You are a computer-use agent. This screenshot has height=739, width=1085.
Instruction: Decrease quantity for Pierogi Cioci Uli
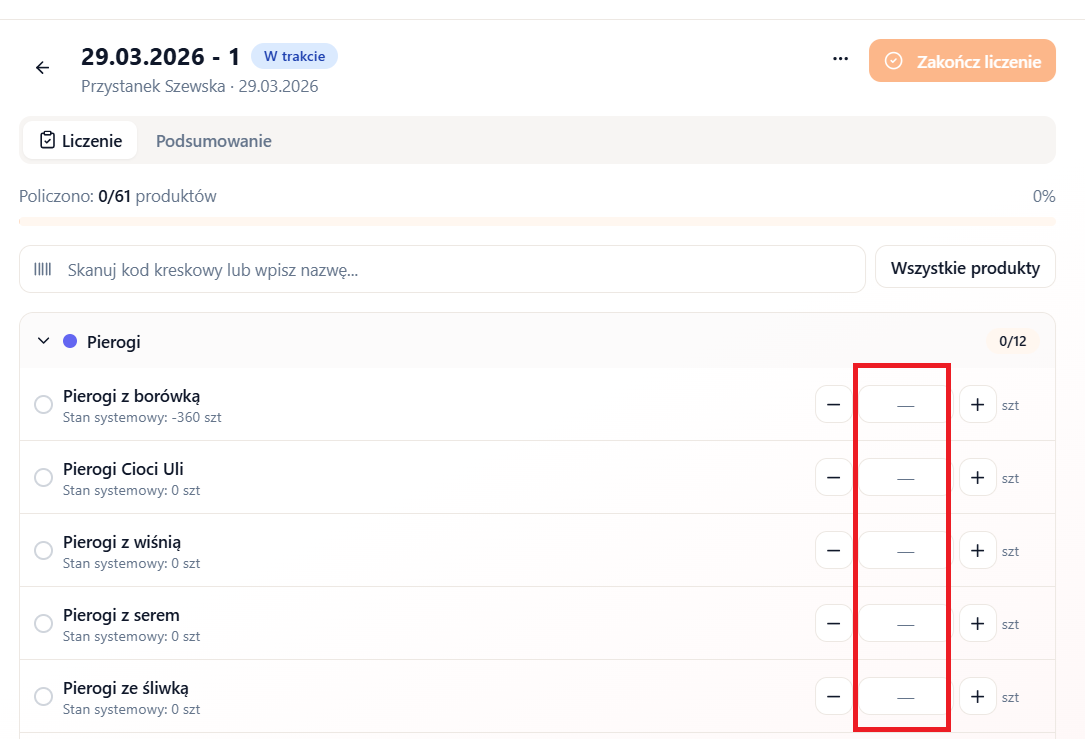pos(834,477)
